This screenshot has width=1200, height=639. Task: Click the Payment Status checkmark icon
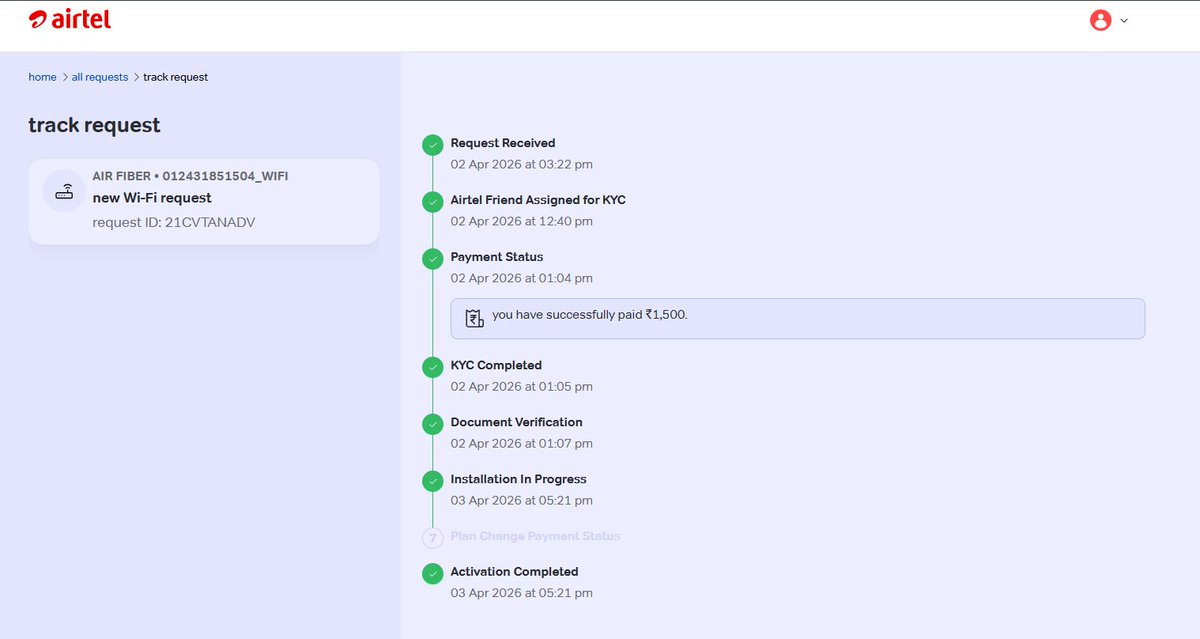point(432,259)
